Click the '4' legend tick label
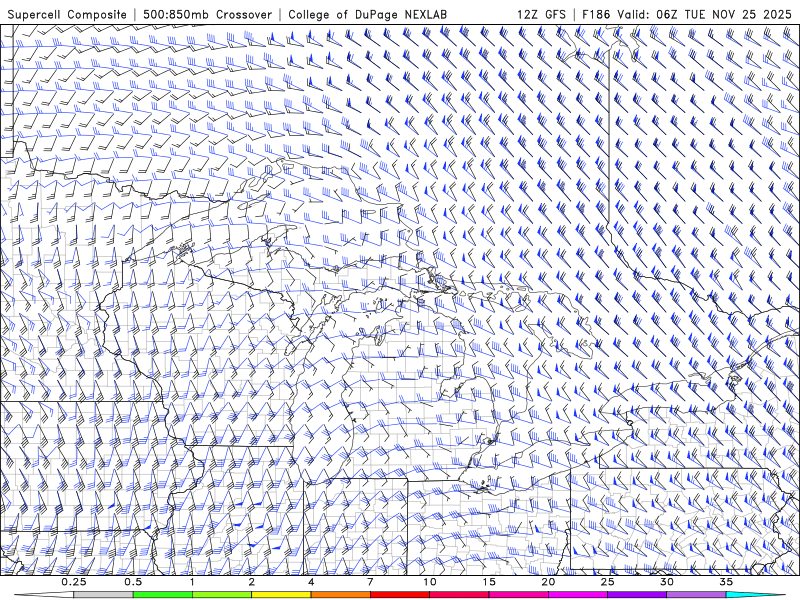800x600 pixels. [x=311, y=582]
